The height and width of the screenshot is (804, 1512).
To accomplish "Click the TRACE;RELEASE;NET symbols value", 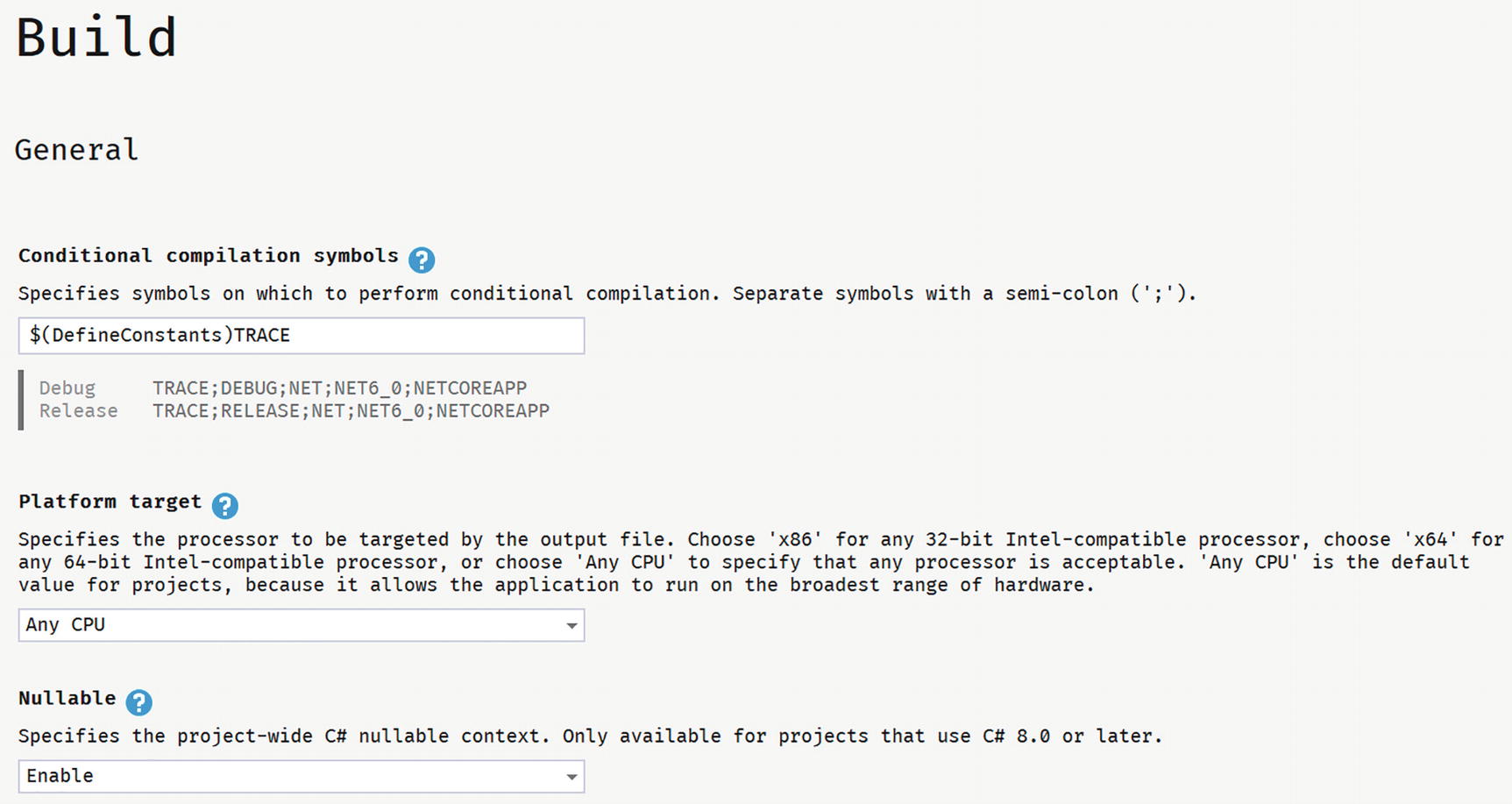I will click(x=351, y=410).
